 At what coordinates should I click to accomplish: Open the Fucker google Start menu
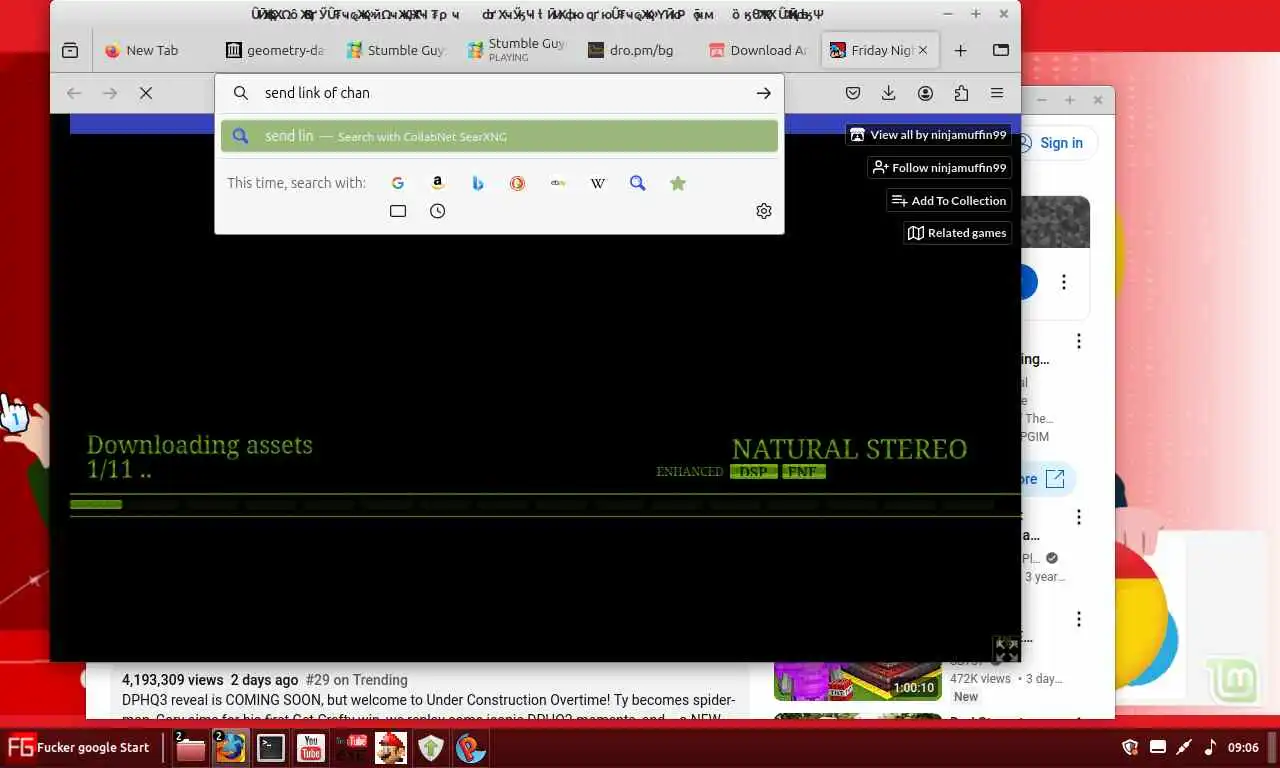[x=79, y=747]
